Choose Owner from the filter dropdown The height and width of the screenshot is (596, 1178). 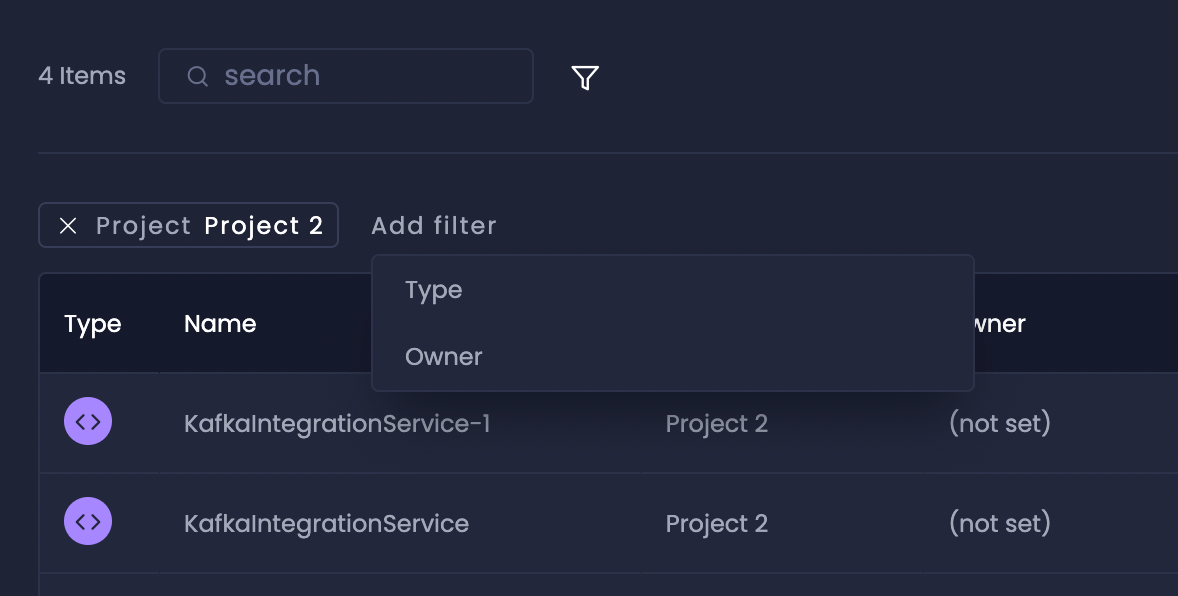(x=672, y=356)
